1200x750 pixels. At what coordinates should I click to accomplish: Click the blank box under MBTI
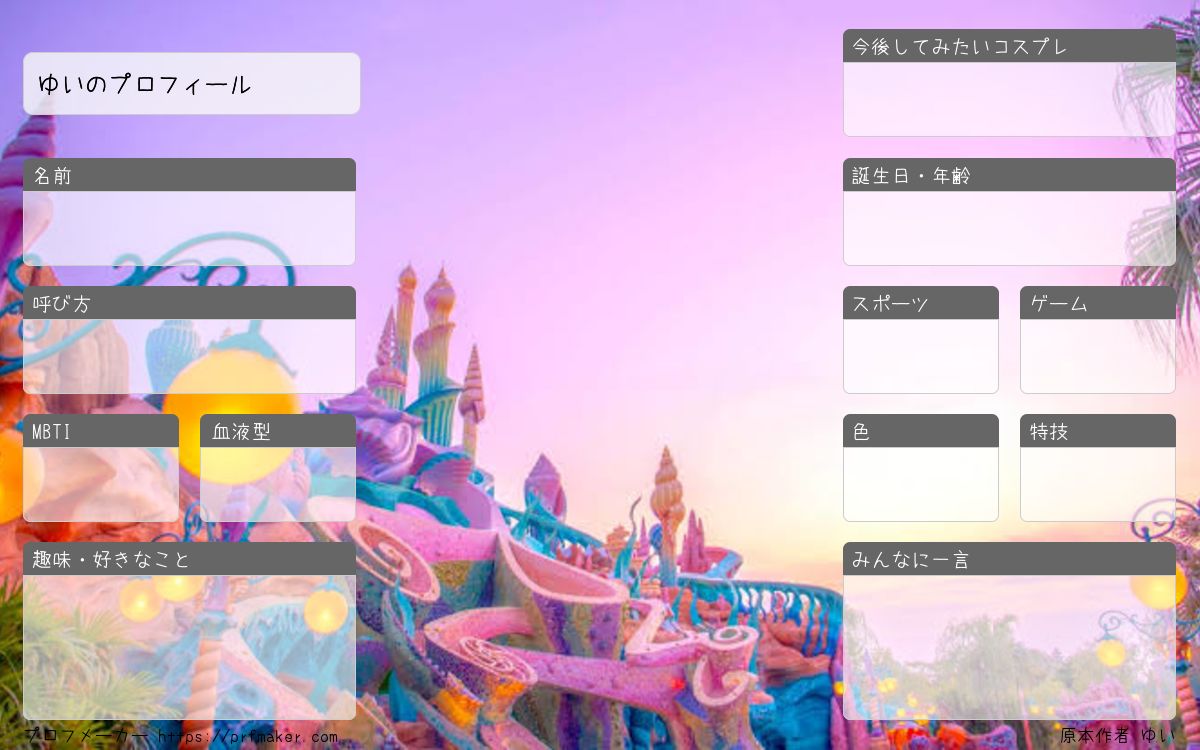(x=101, y=484)
